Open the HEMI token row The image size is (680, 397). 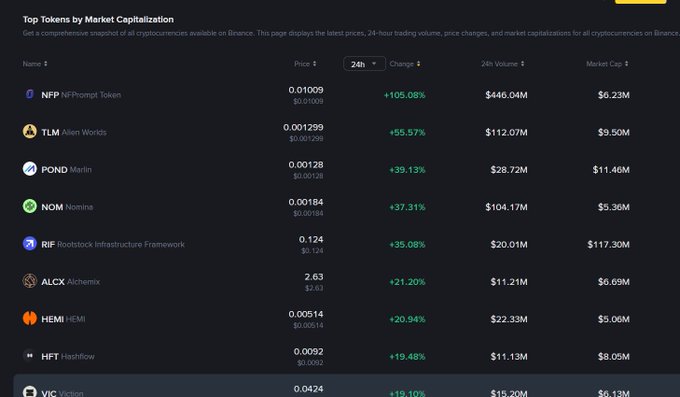coord(347,318)
